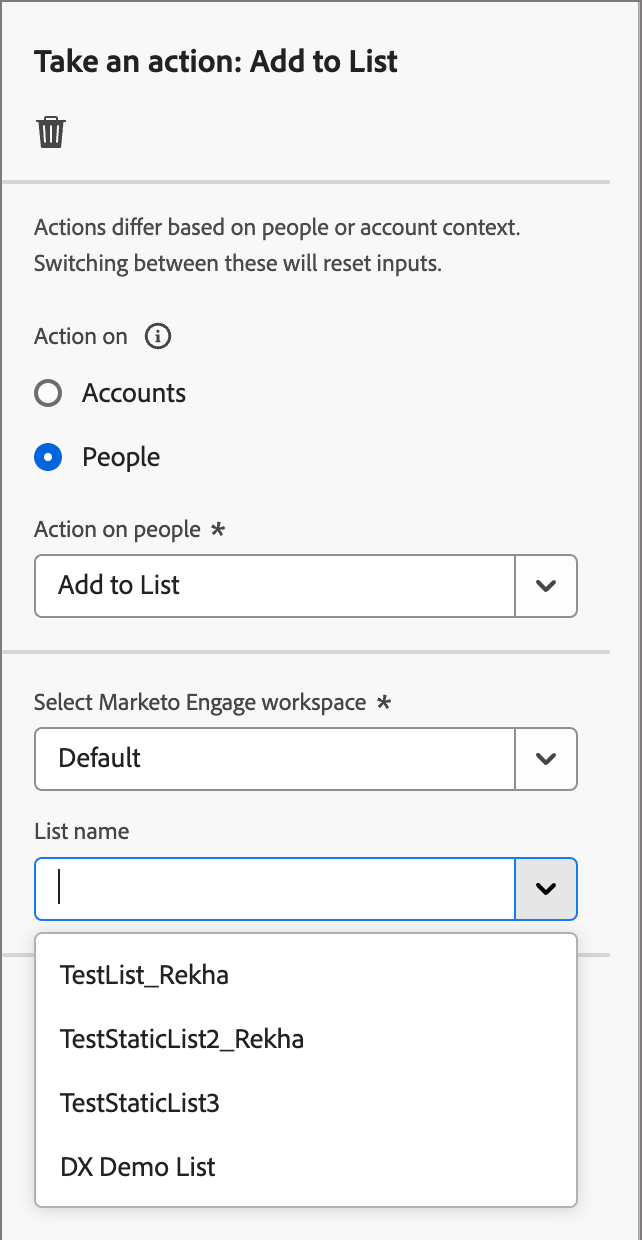
Task: Click the Action on label text
Action: 80,336
